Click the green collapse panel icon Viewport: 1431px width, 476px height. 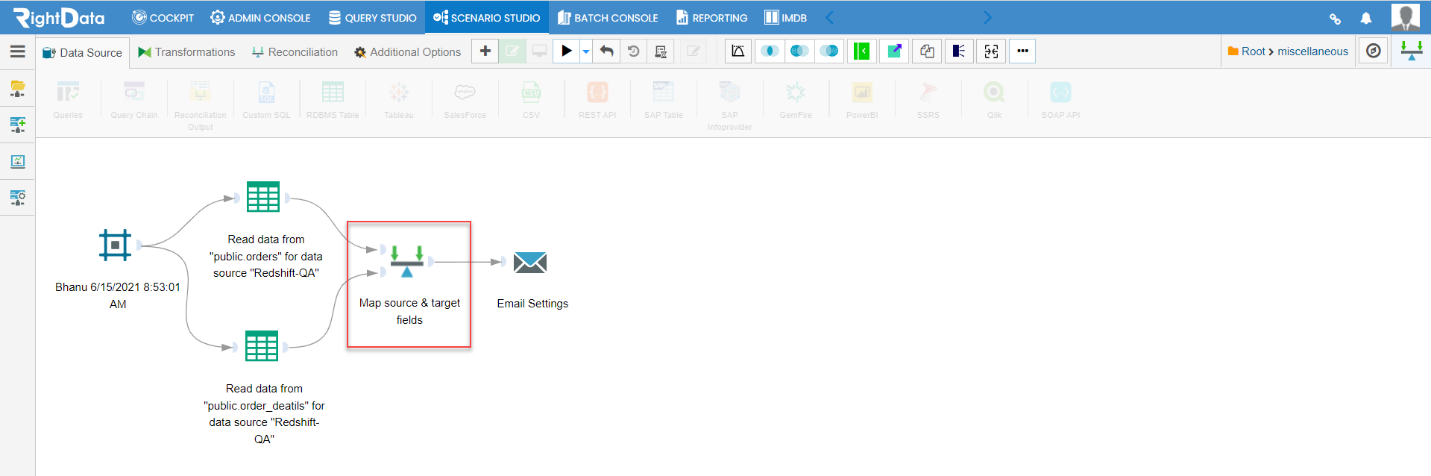click(861, 51)
